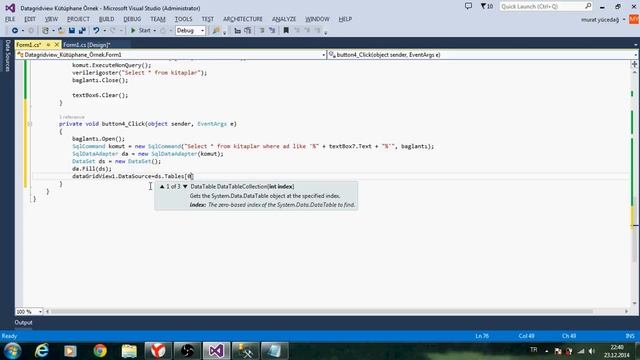Viewport: 640px width, 360px height.
Task: Show the next overload in the IntelliSense tooltip
Action: [185, 187]
